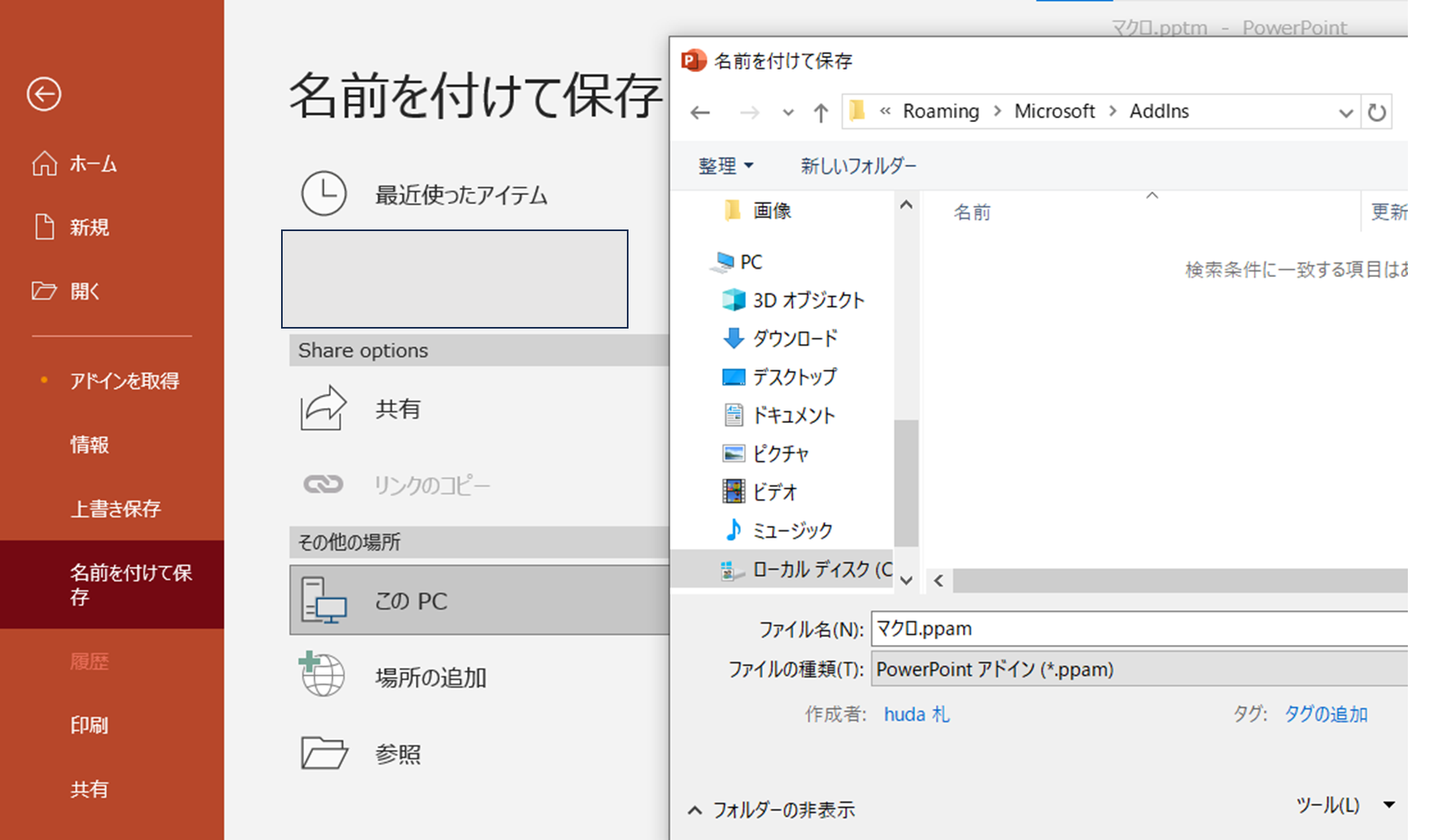Select 画像 folder in navigation tree
The image size is (1448, 840).
(x=772, y=211)
